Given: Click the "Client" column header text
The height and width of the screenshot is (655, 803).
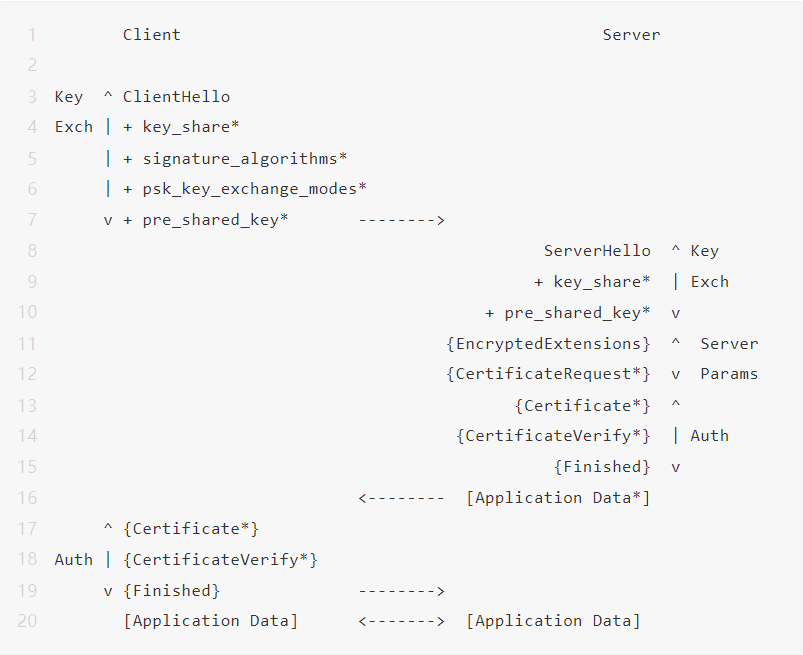Looking at the screenshot, I should point(151,35).
